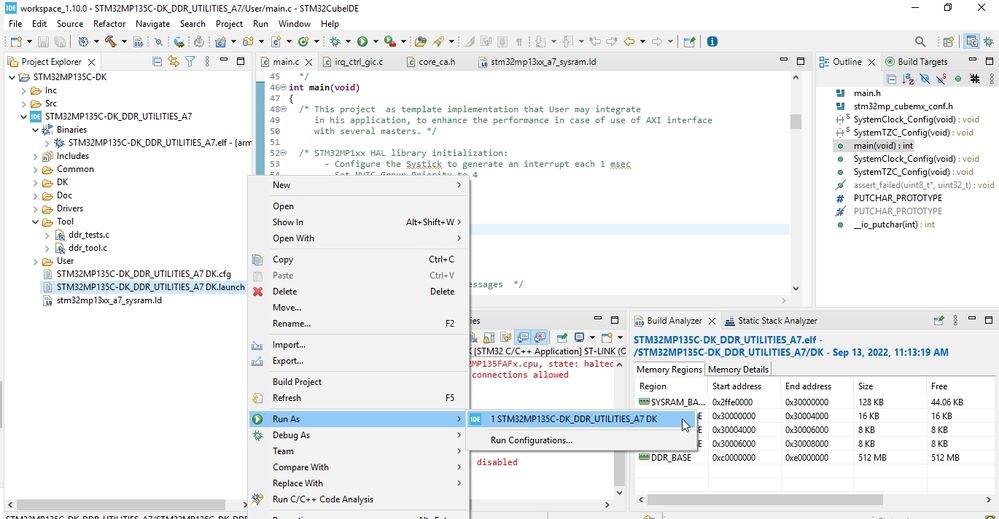Collapse the Tool folder
Image resolution: width=999 pixels, height=519 pixels.
[36, 222]
